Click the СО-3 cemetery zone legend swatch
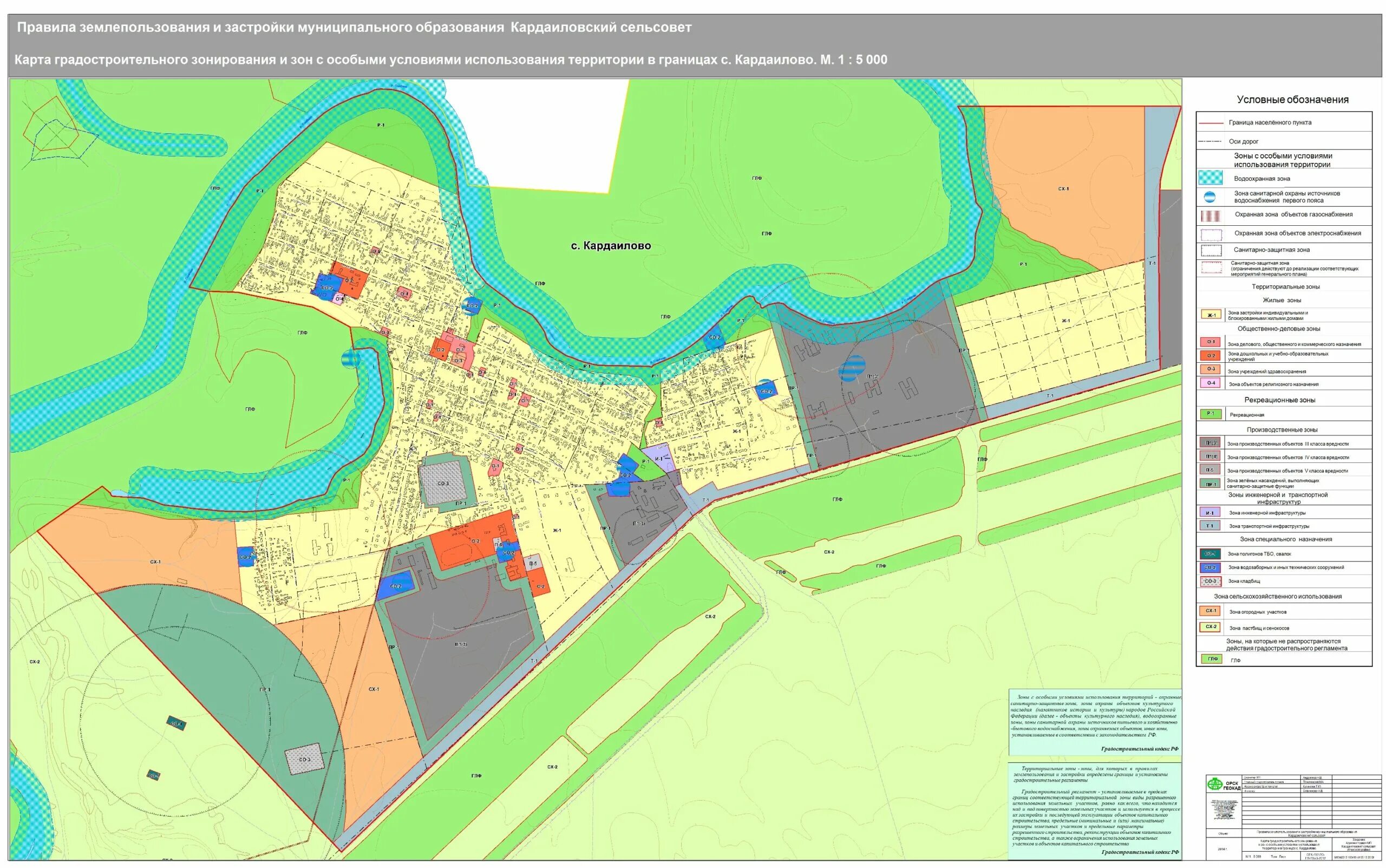Screen dimensions: 1386x868 [1210, 581]
